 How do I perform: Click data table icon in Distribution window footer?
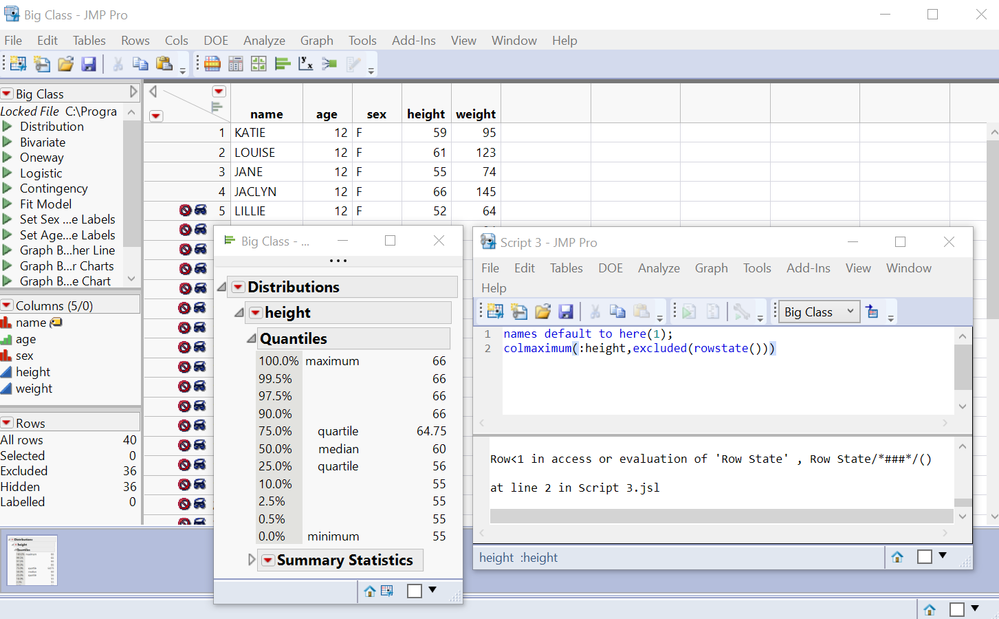tap(387, 591)
